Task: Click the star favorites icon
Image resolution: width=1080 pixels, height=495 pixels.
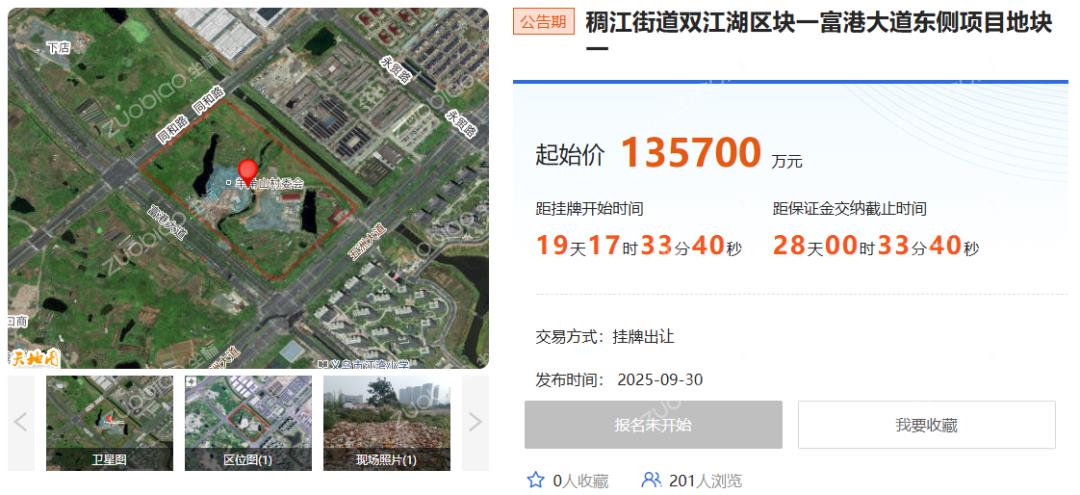Action: tap(536, 480)
